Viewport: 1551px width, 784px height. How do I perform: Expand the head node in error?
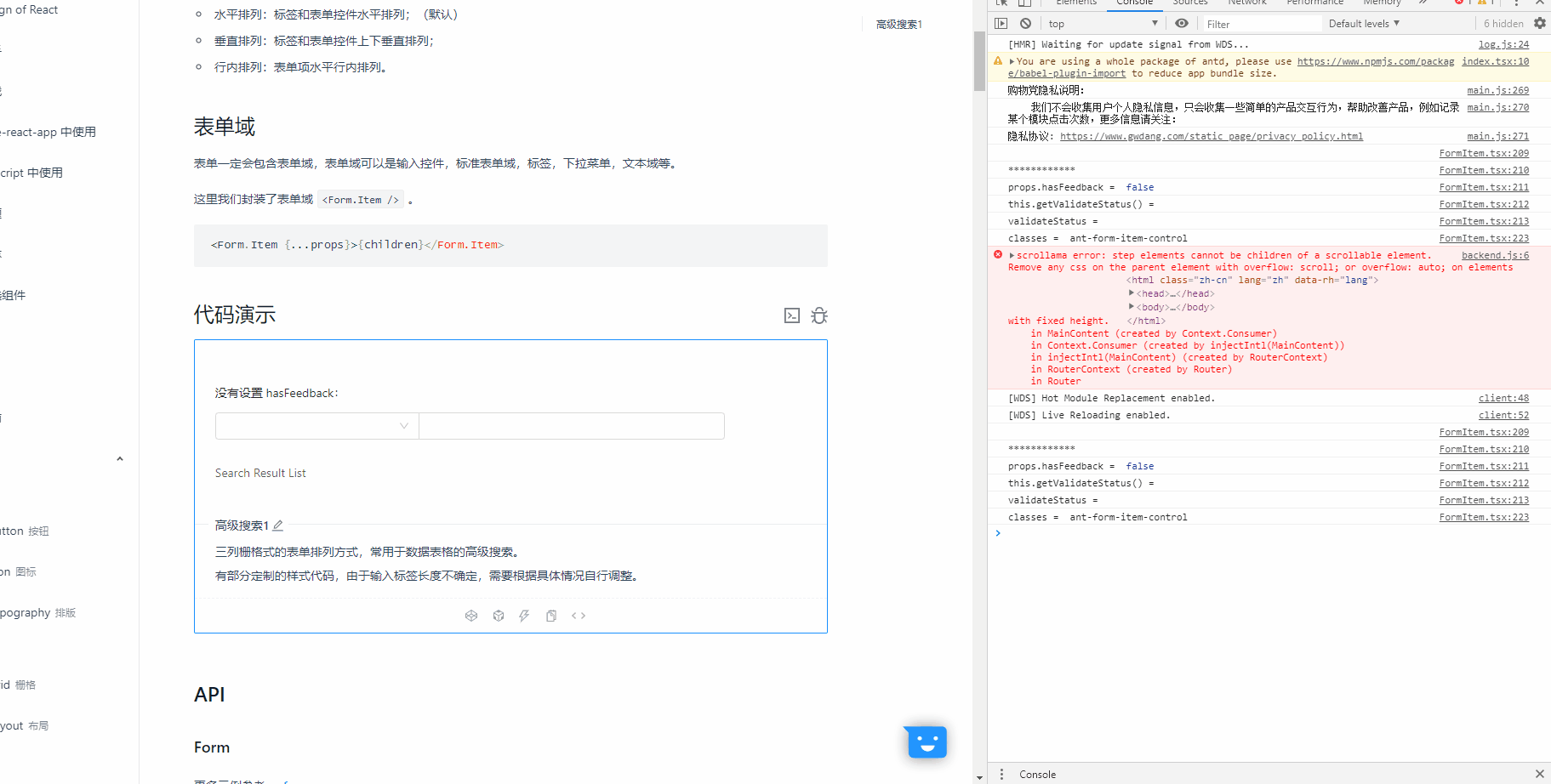pos(1131,293)
